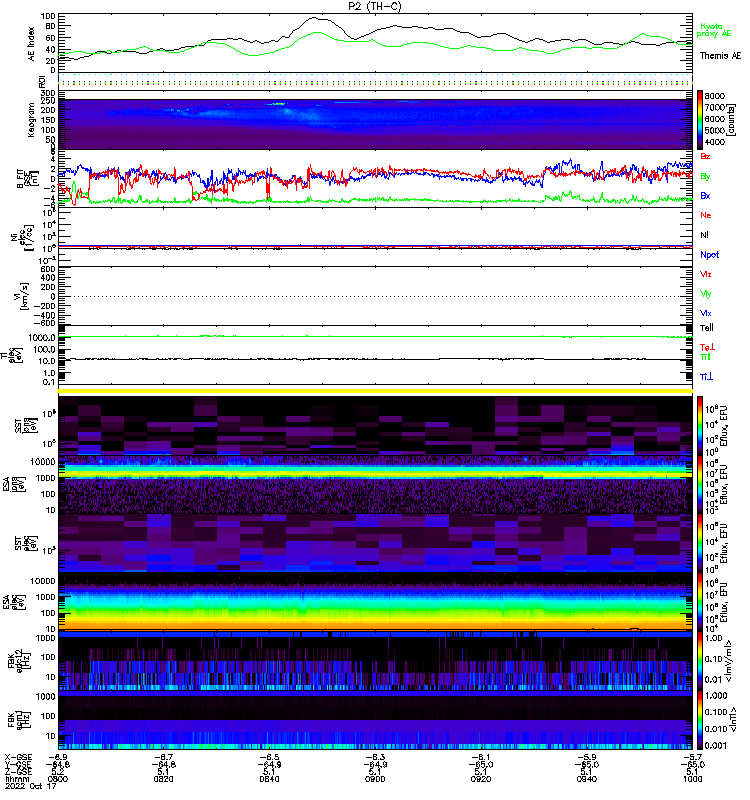Viewport: 750px width, 800px height.
Task: Click the blue Bx legend label
Action: [x=705, y=196]
